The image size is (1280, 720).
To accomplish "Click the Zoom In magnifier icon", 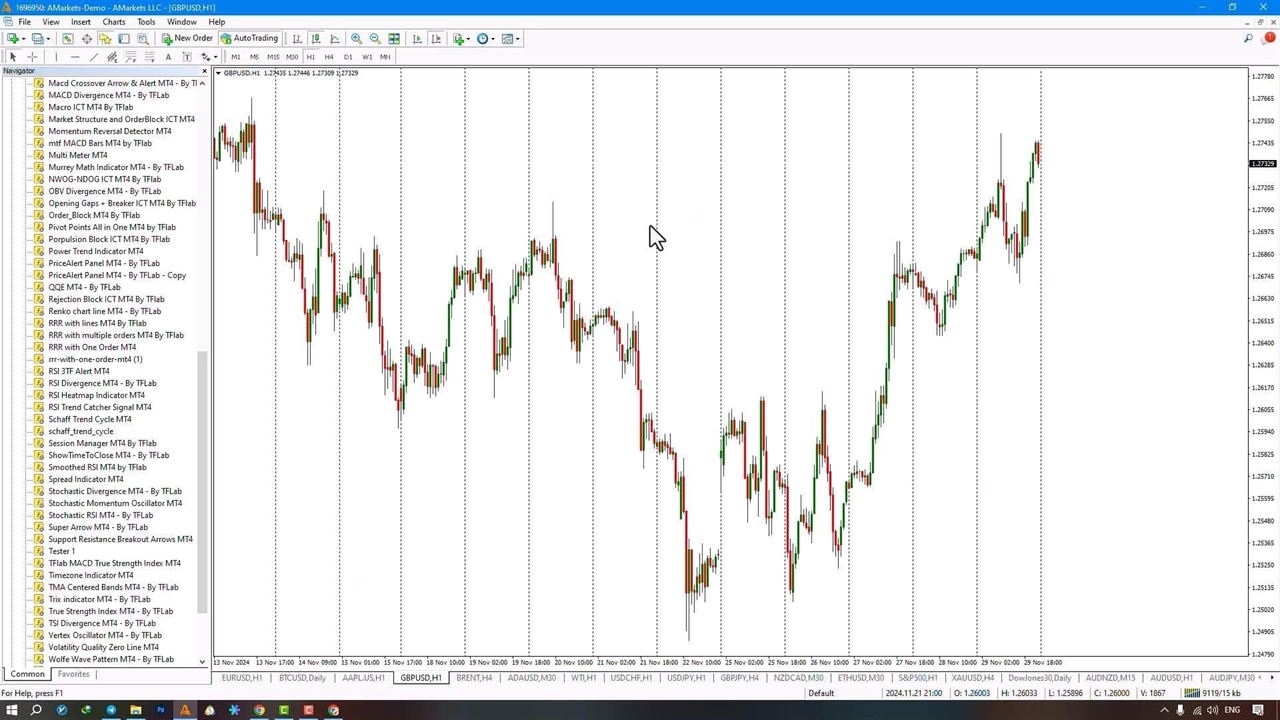I will 356,38.
